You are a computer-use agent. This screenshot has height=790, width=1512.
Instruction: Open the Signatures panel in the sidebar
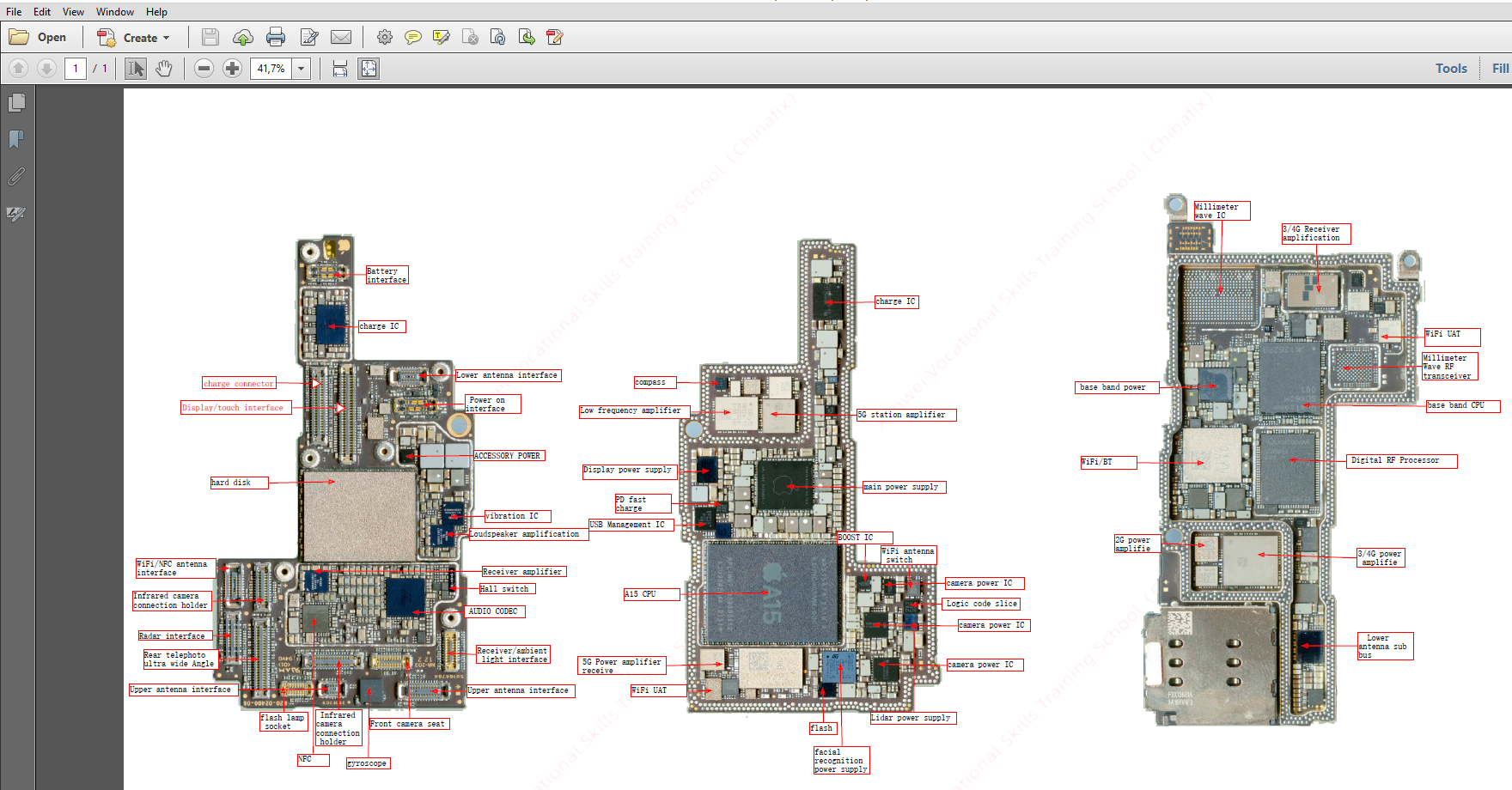16,214
